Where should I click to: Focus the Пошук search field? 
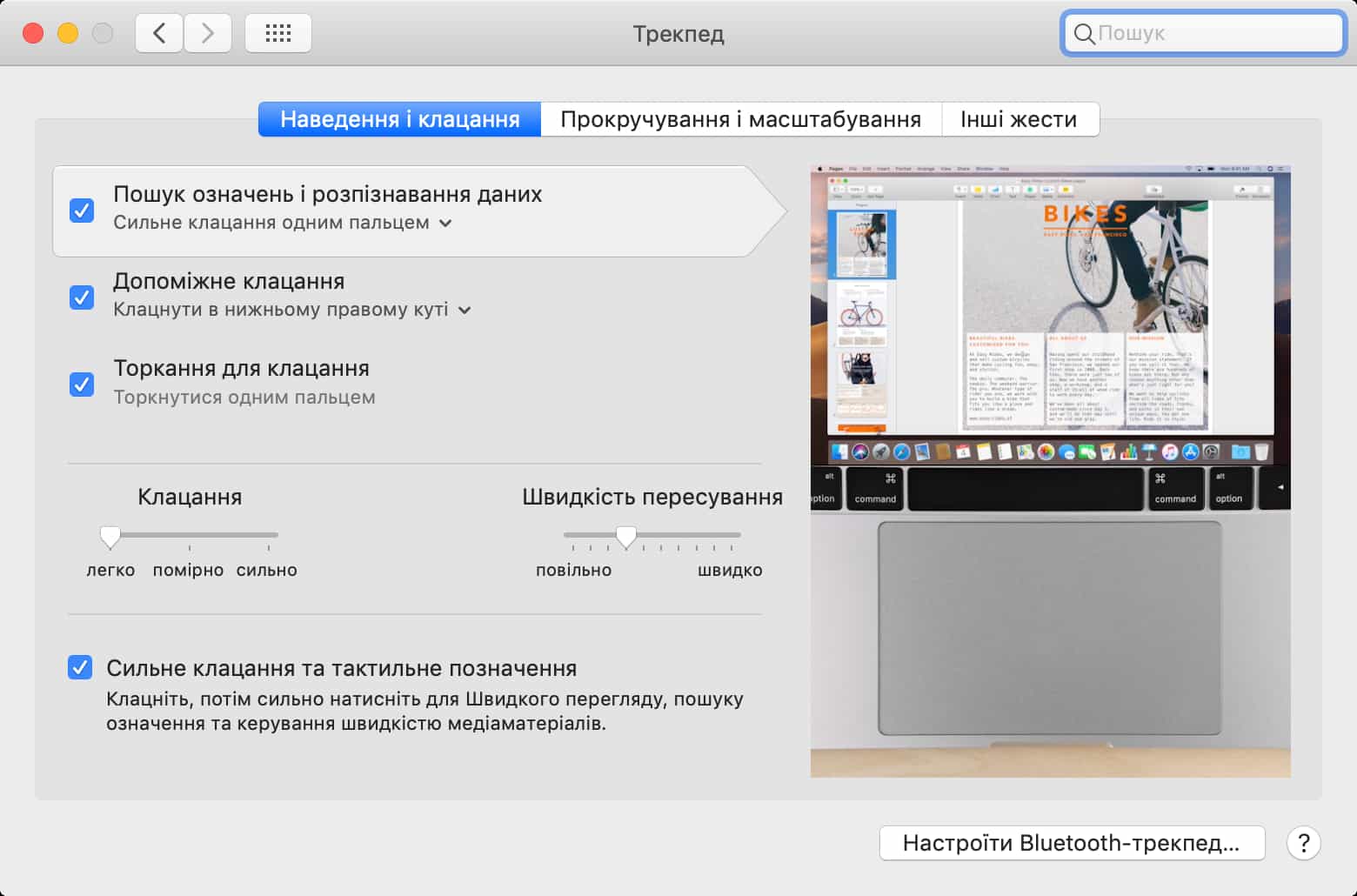(1204, 34)
